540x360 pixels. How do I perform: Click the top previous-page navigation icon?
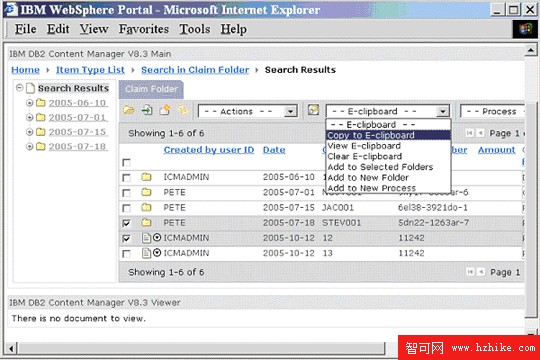(481, 133)
